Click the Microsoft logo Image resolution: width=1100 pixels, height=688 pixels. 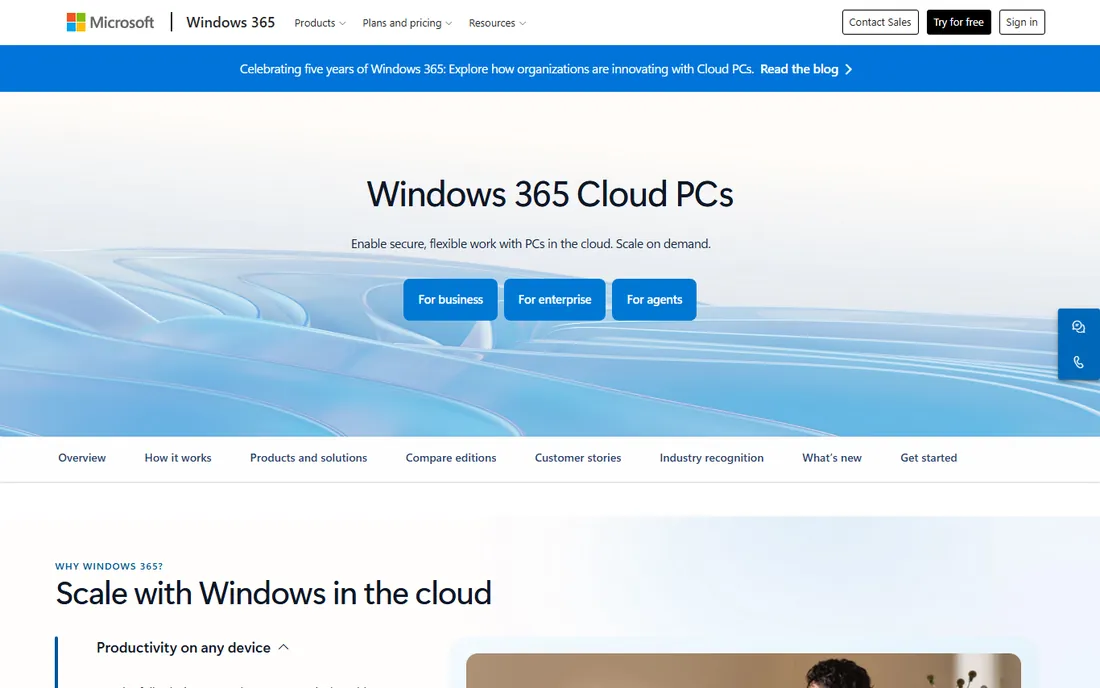110,22
